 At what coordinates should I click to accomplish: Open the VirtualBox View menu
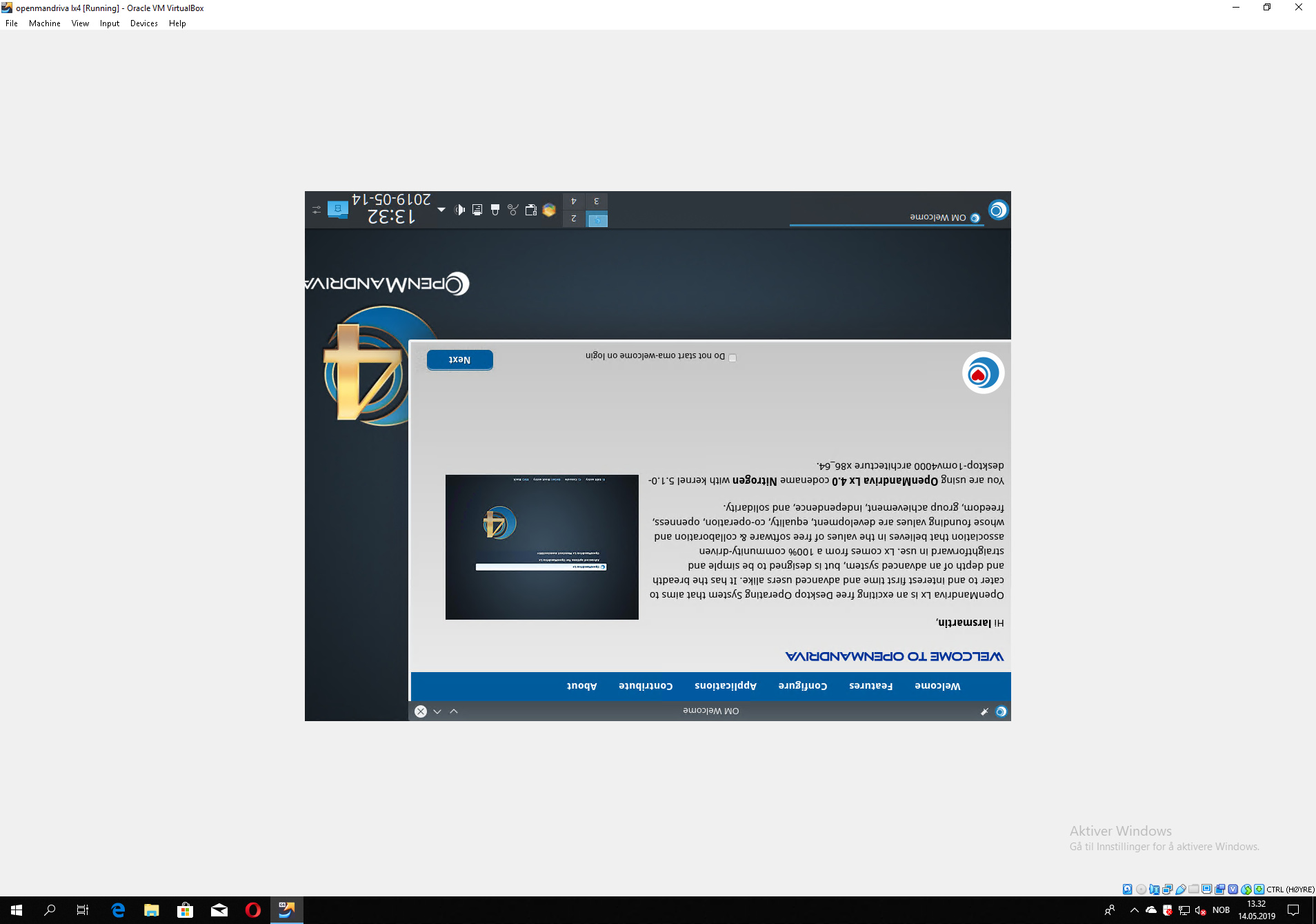[x=80, y=23]
